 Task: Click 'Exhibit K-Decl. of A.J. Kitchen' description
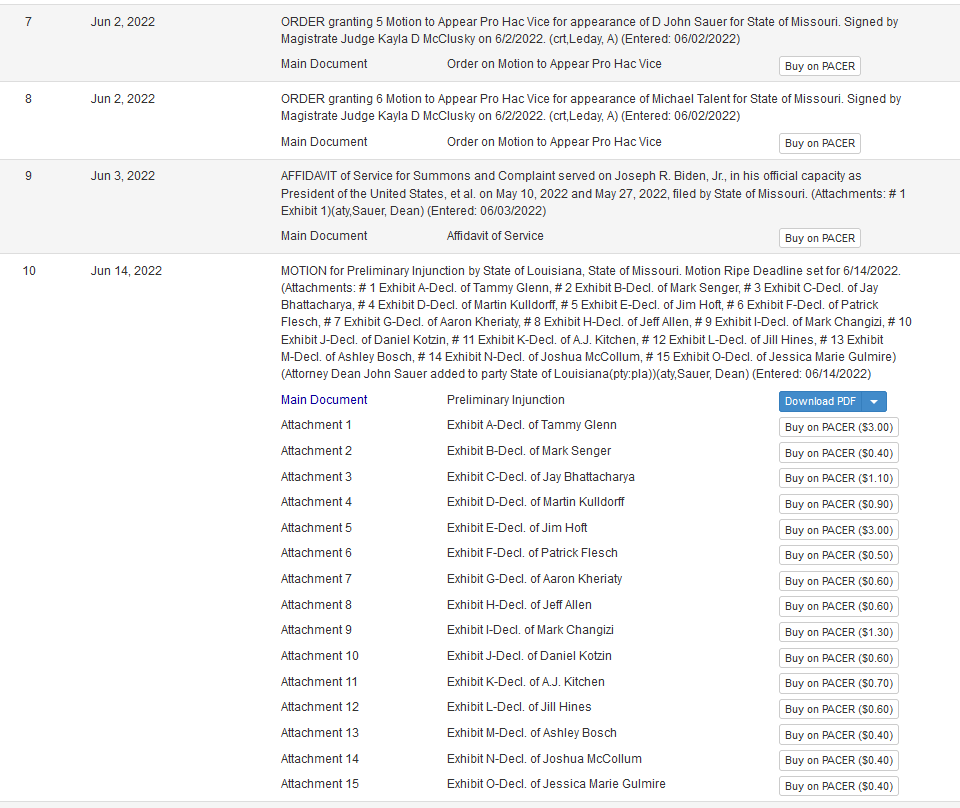525,682
